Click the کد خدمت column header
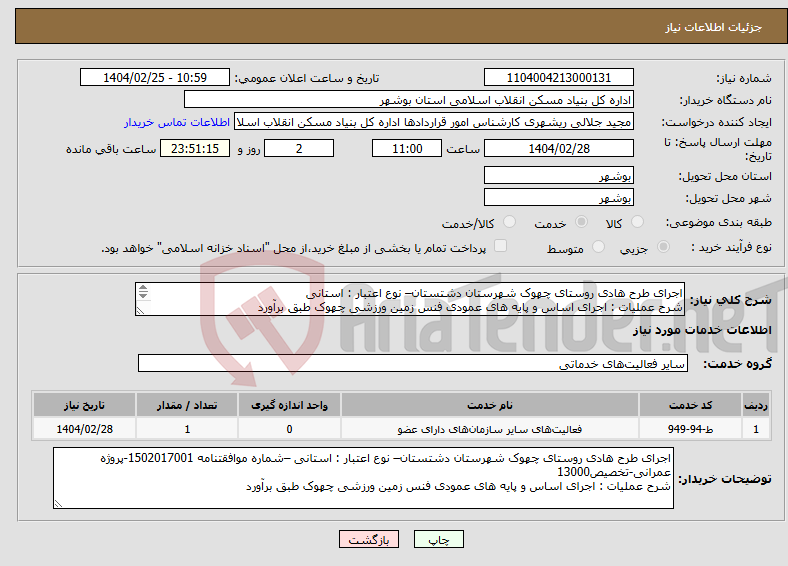Image resolution: width=788 pixels, height=566 pixels. point(691,405)
